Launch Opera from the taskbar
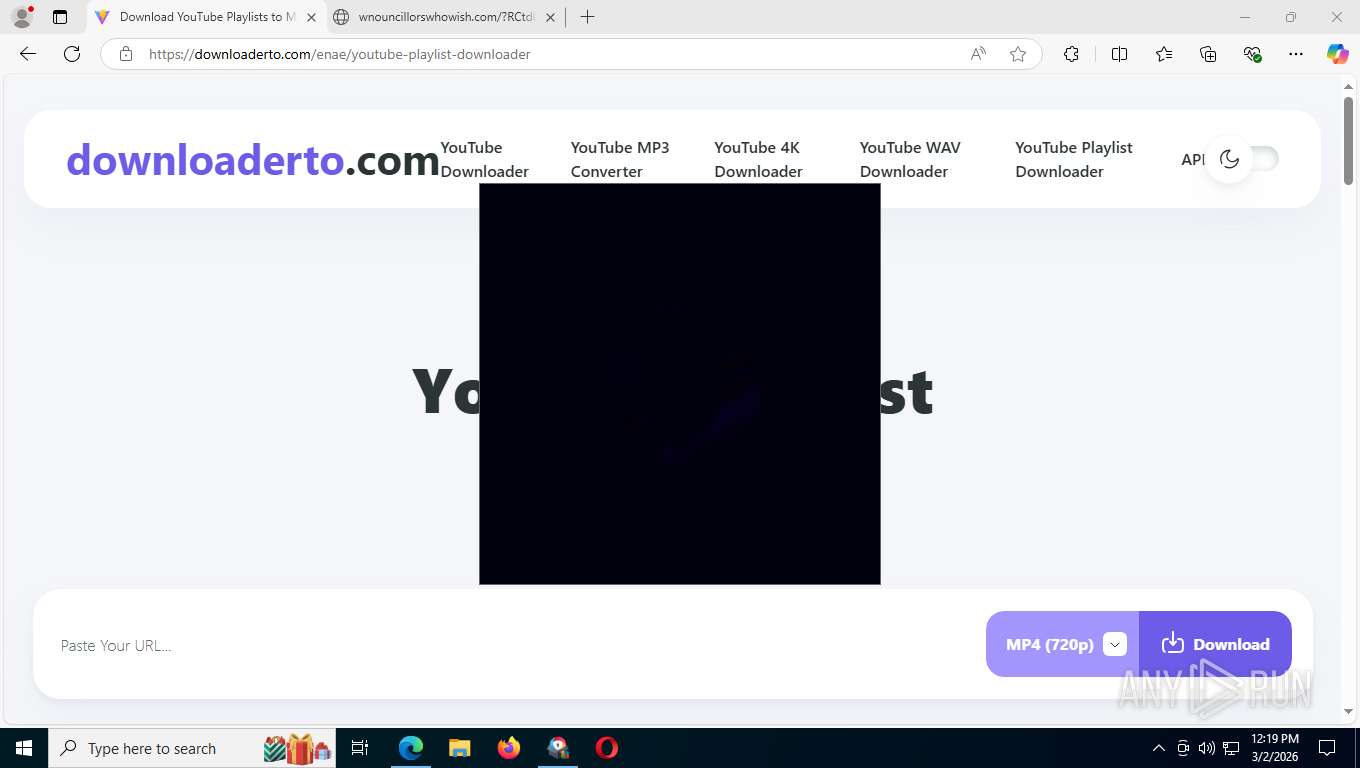 coord(607,748)
